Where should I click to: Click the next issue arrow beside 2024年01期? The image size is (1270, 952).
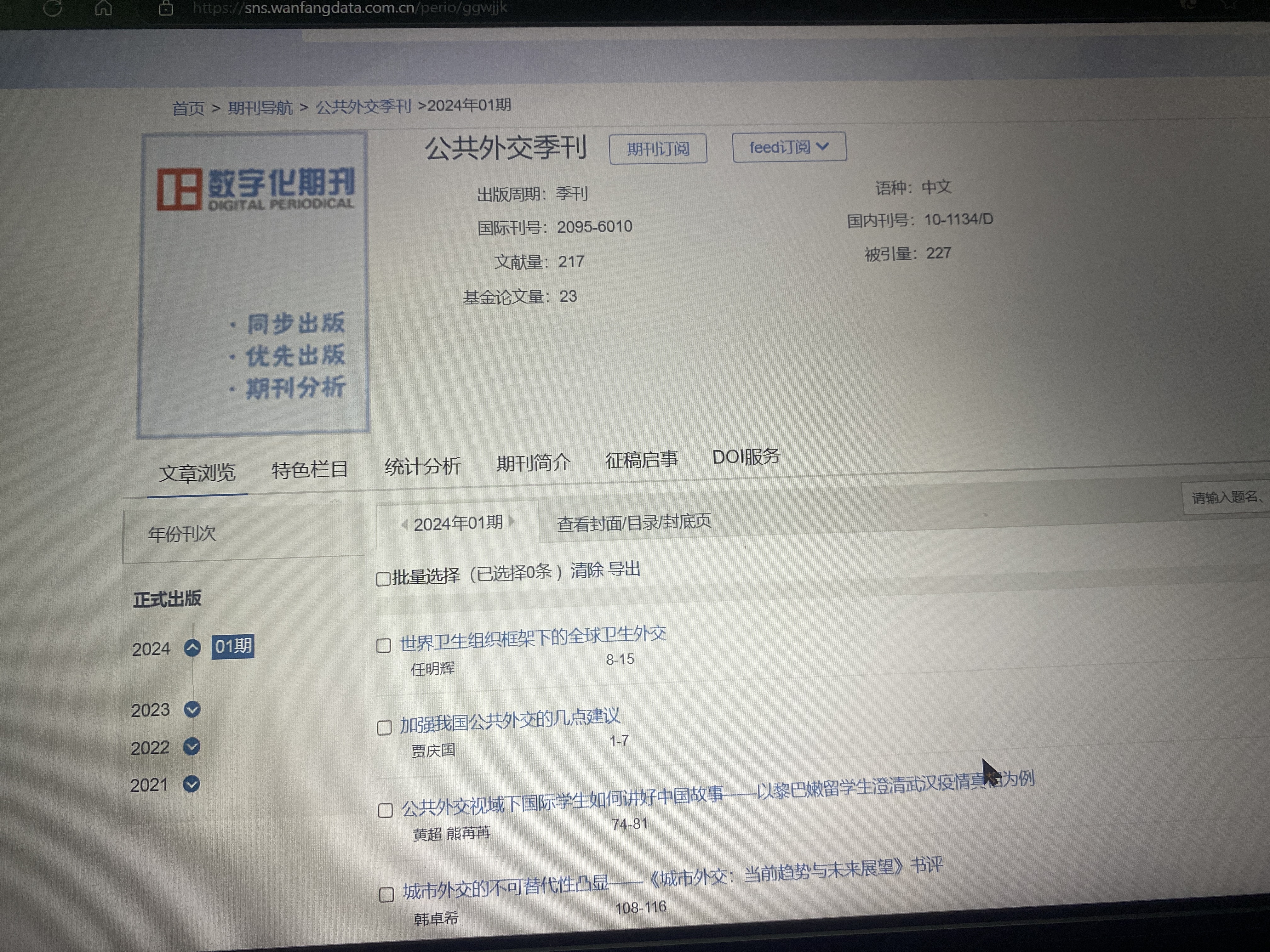coord(512,521)
